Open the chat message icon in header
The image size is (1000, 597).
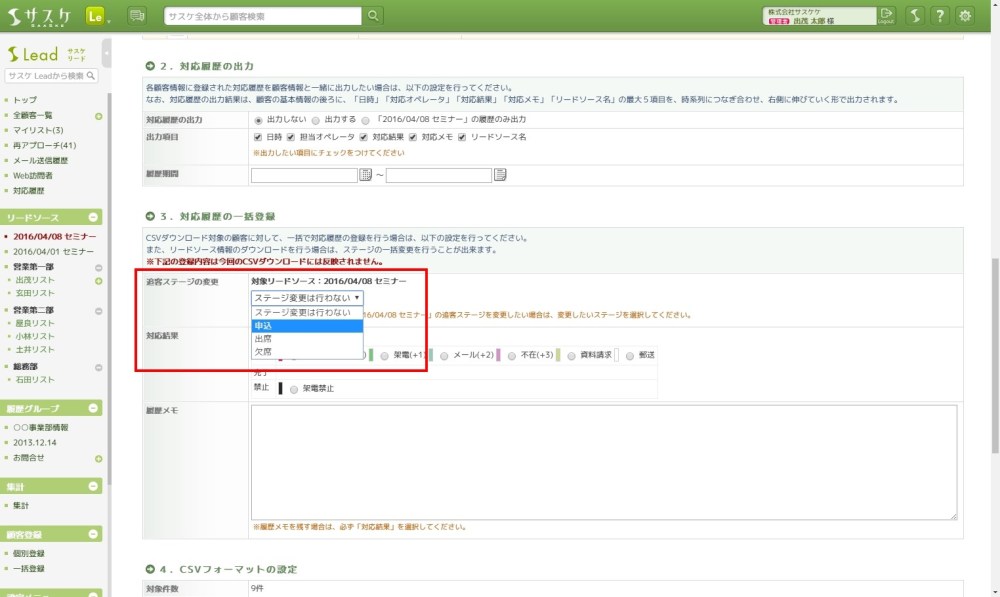click(137, 15)
